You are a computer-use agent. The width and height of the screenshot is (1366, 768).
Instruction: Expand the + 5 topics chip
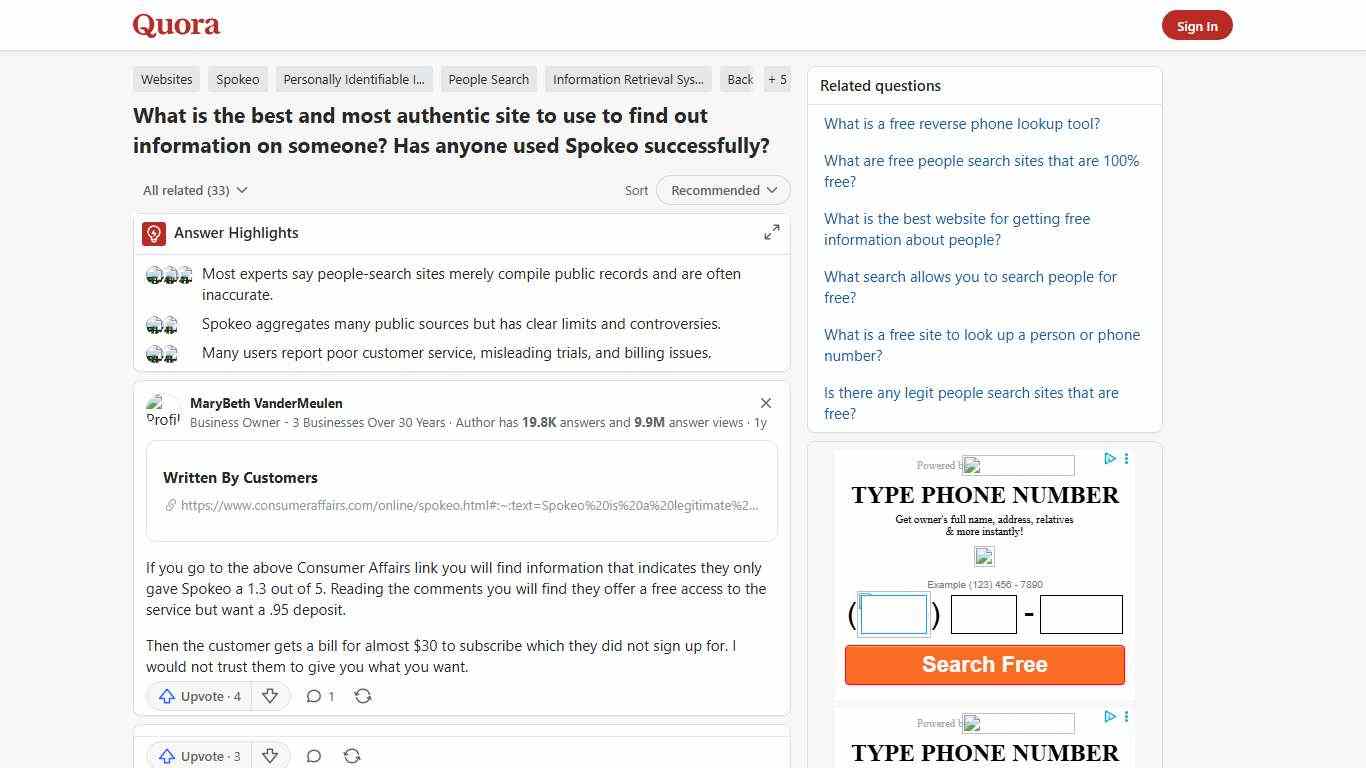click(777, 79)
